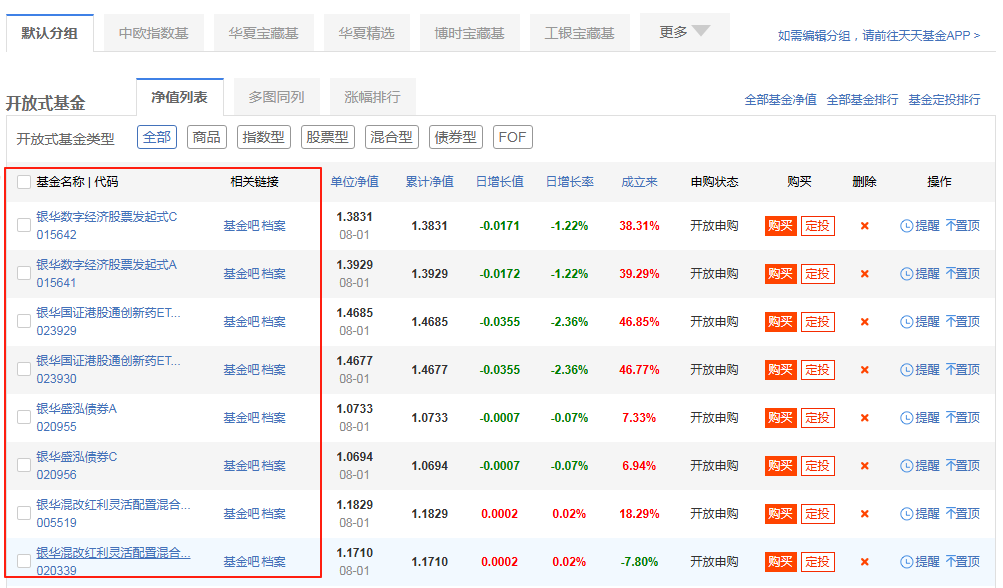The height and width of the screenshot is (588, 1003).
Task: Check the box for 银华盛泓债券A
Action: [24, 417]
